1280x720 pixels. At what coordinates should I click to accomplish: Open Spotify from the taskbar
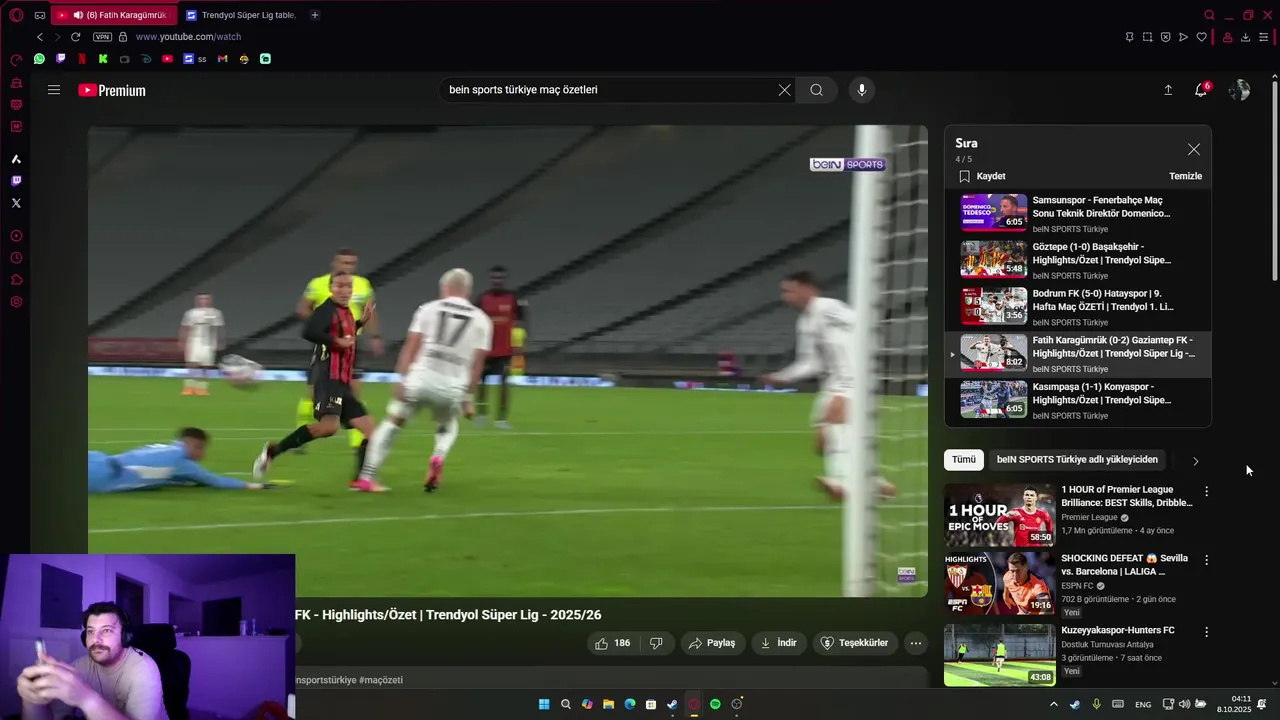pyautogui.click(x=715, y=704)
